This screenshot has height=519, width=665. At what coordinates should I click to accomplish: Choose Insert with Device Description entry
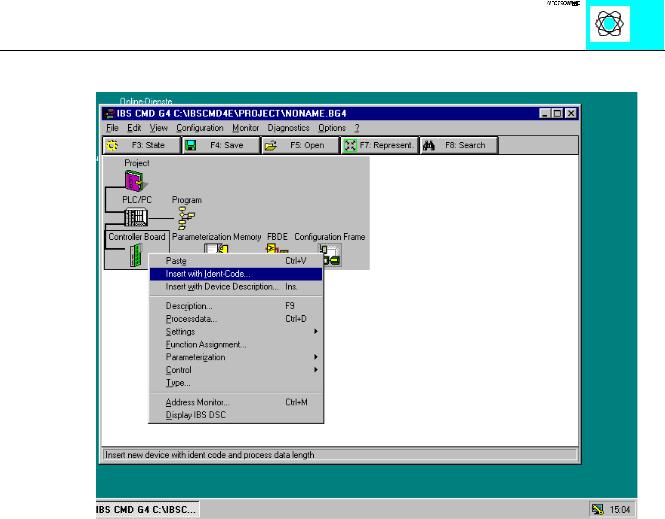236,287
